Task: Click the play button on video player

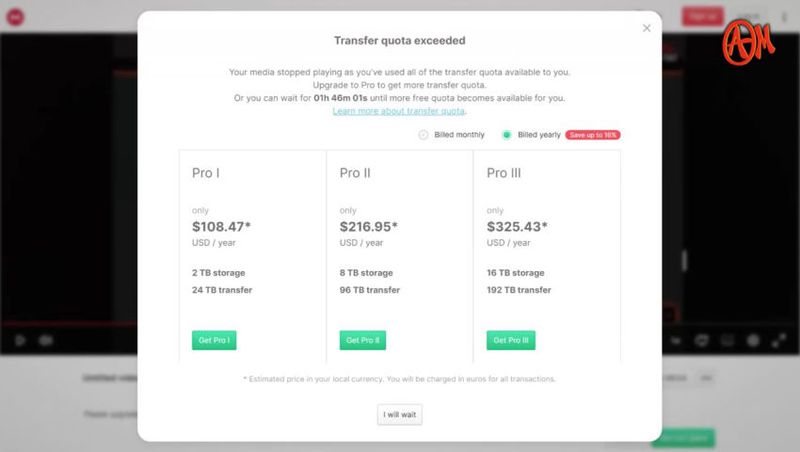Action: pos(20,340)
